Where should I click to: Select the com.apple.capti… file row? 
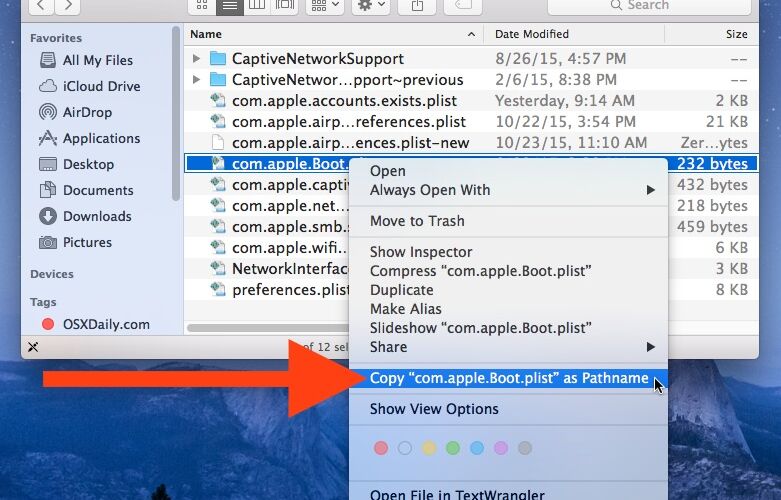tap(266, 185)
